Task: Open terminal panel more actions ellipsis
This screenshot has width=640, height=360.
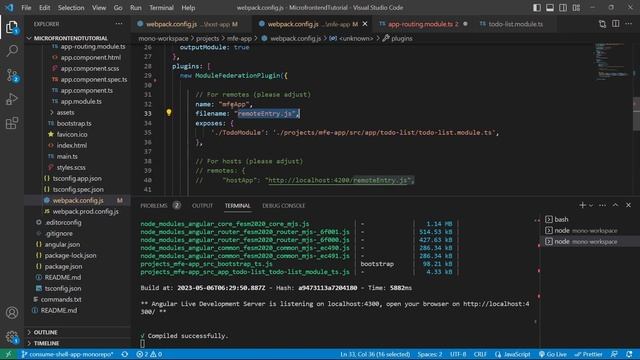Action: [602, 205]
